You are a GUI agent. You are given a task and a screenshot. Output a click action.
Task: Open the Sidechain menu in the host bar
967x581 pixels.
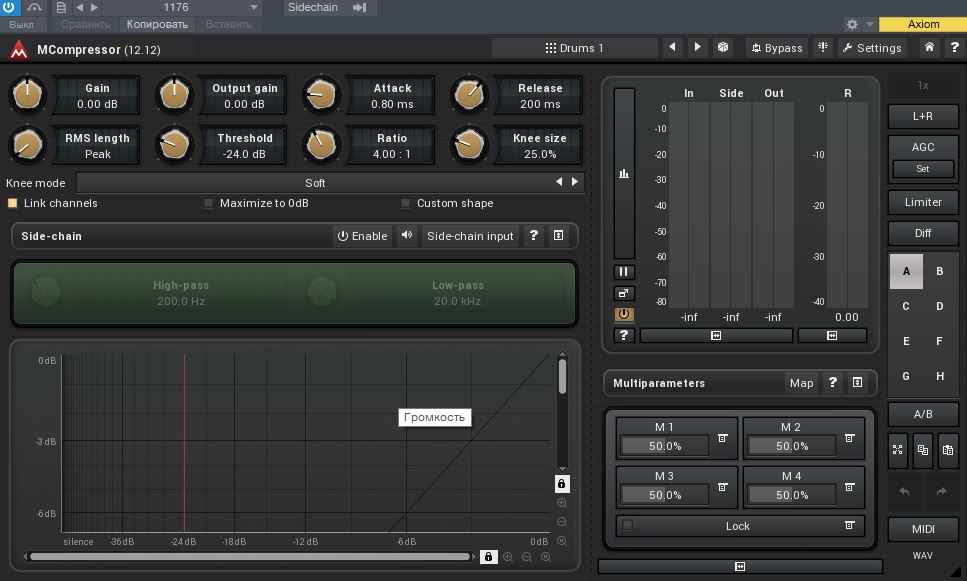312,8
